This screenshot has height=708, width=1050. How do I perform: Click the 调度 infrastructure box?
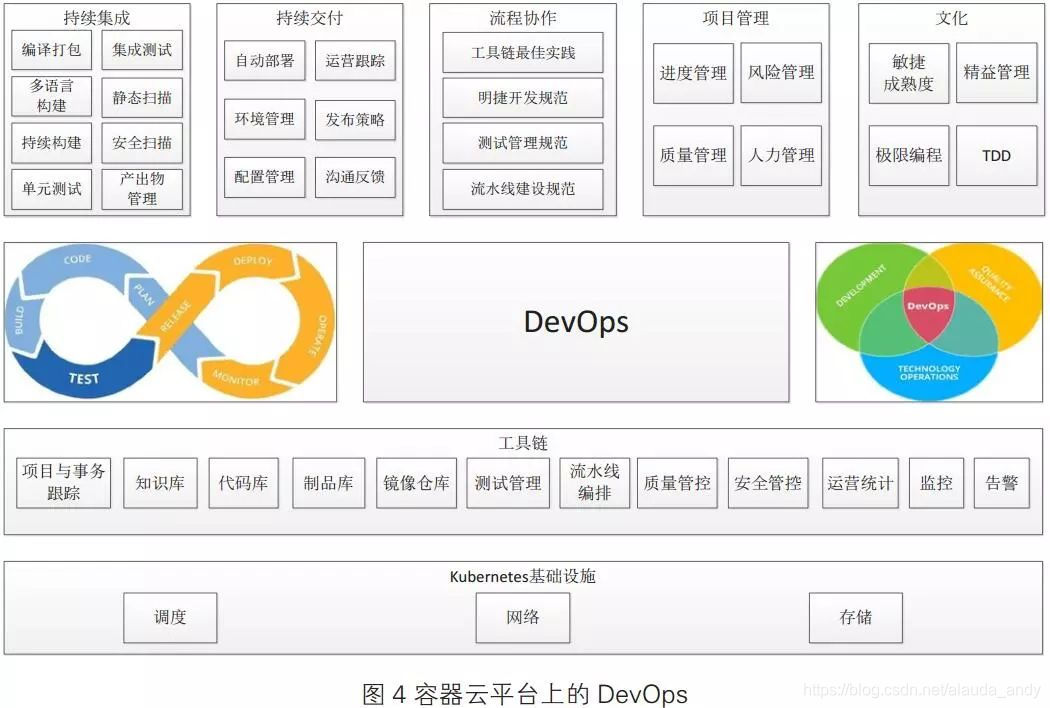click(x=170, y=618)
